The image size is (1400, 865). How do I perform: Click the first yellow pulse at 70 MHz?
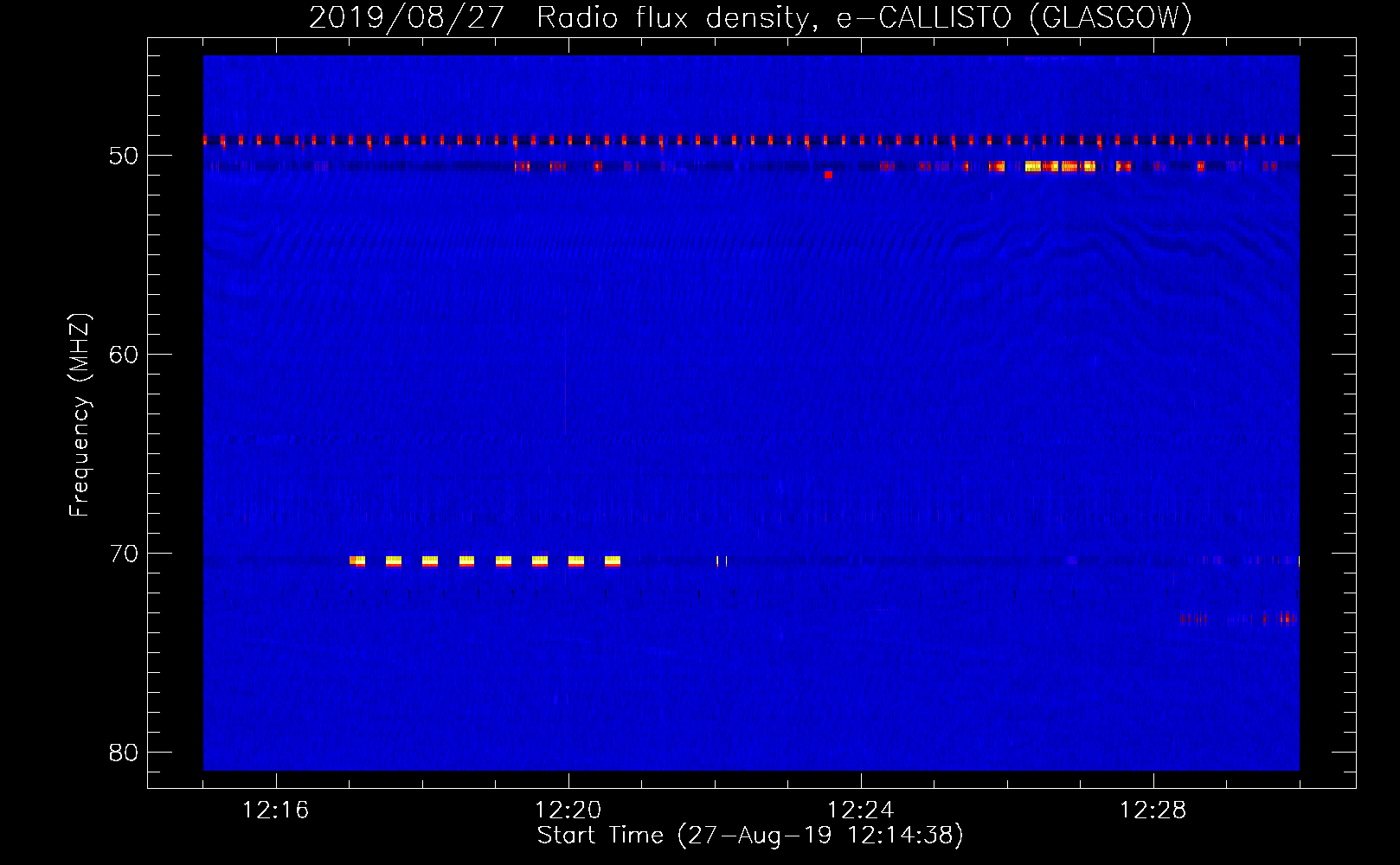(x=357, y=561)
